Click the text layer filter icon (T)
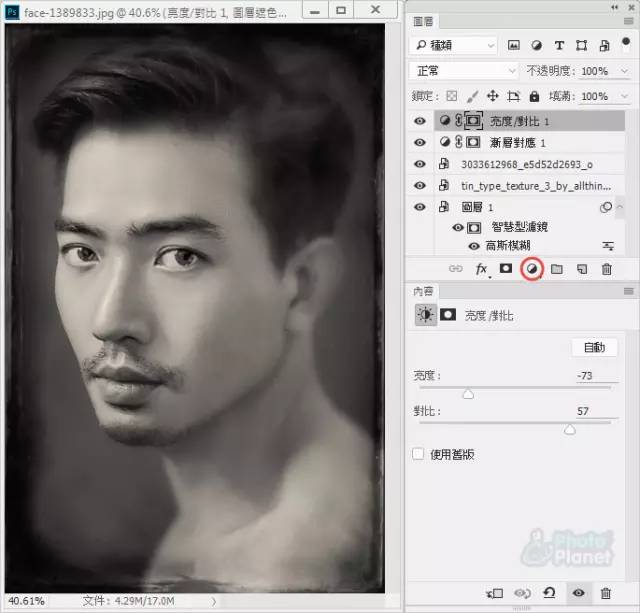Viewport: 640px width, 613px height. coord(558,45)
